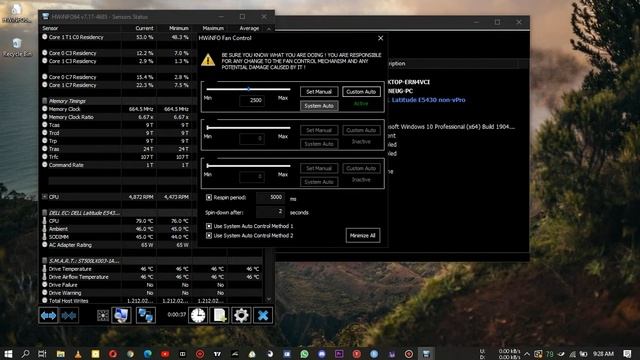The width and height of the screenshot is (640, 360).
Task: Click the Minimize All button
Action: pos(362,236)
